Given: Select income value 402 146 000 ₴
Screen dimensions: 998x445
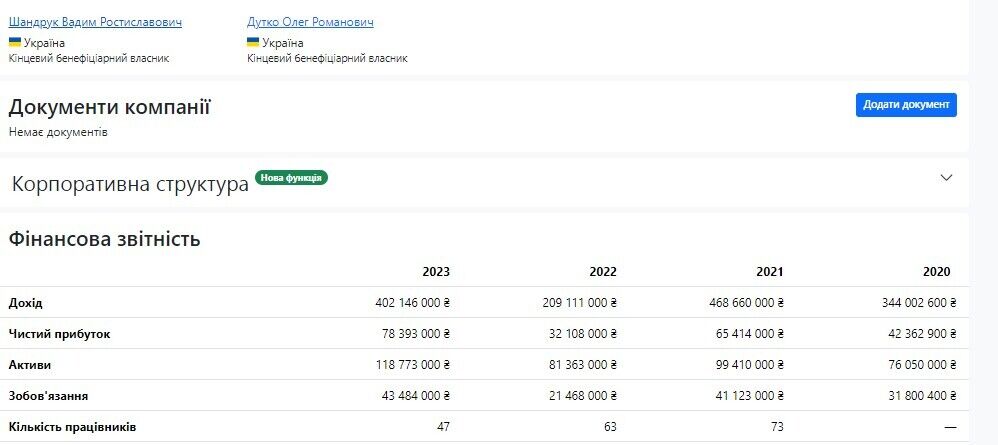Looking at the screenshot, I should (412, 303).
